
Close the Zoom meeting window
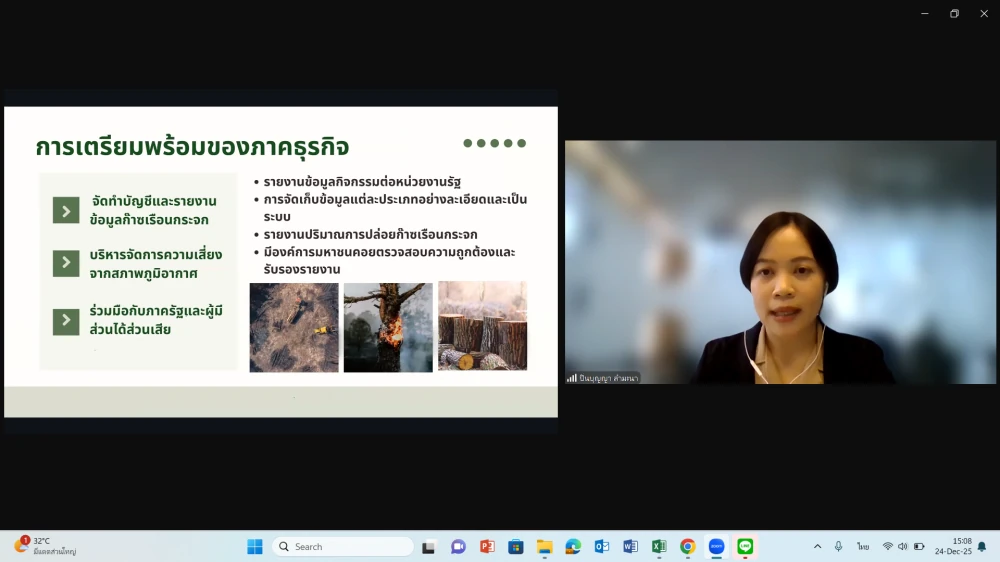click(x=984, y=13)
